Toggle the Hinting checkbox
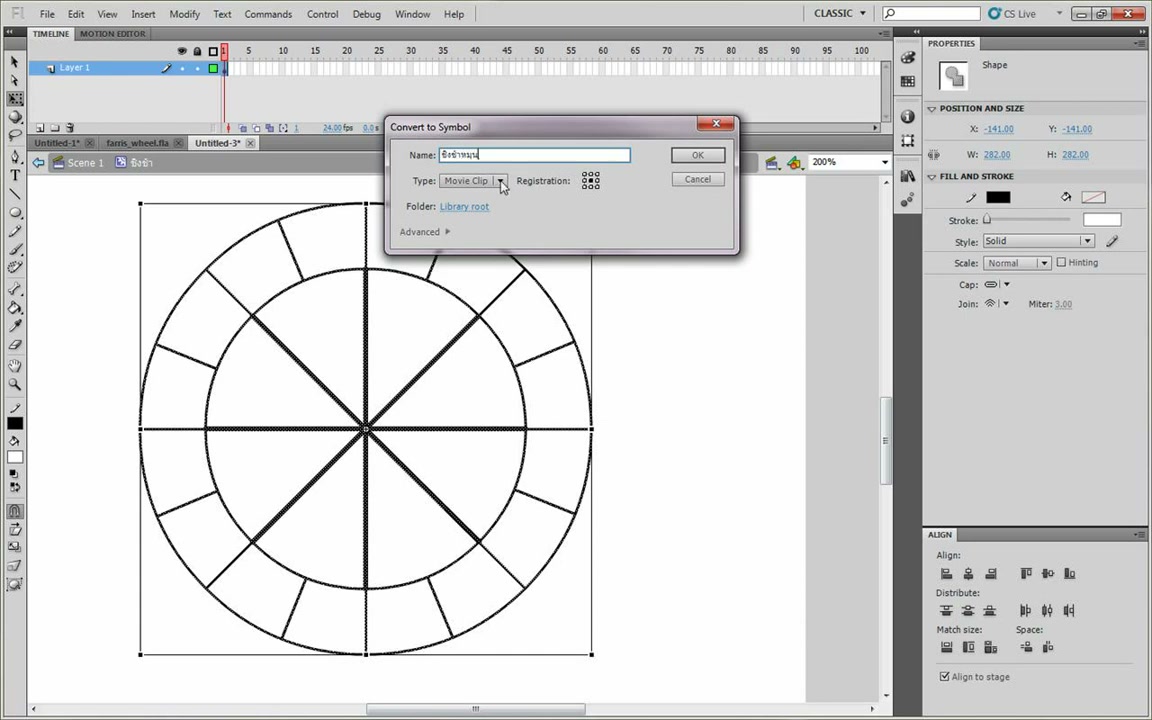This screenshot has height=720, width=1152. 1061,262
